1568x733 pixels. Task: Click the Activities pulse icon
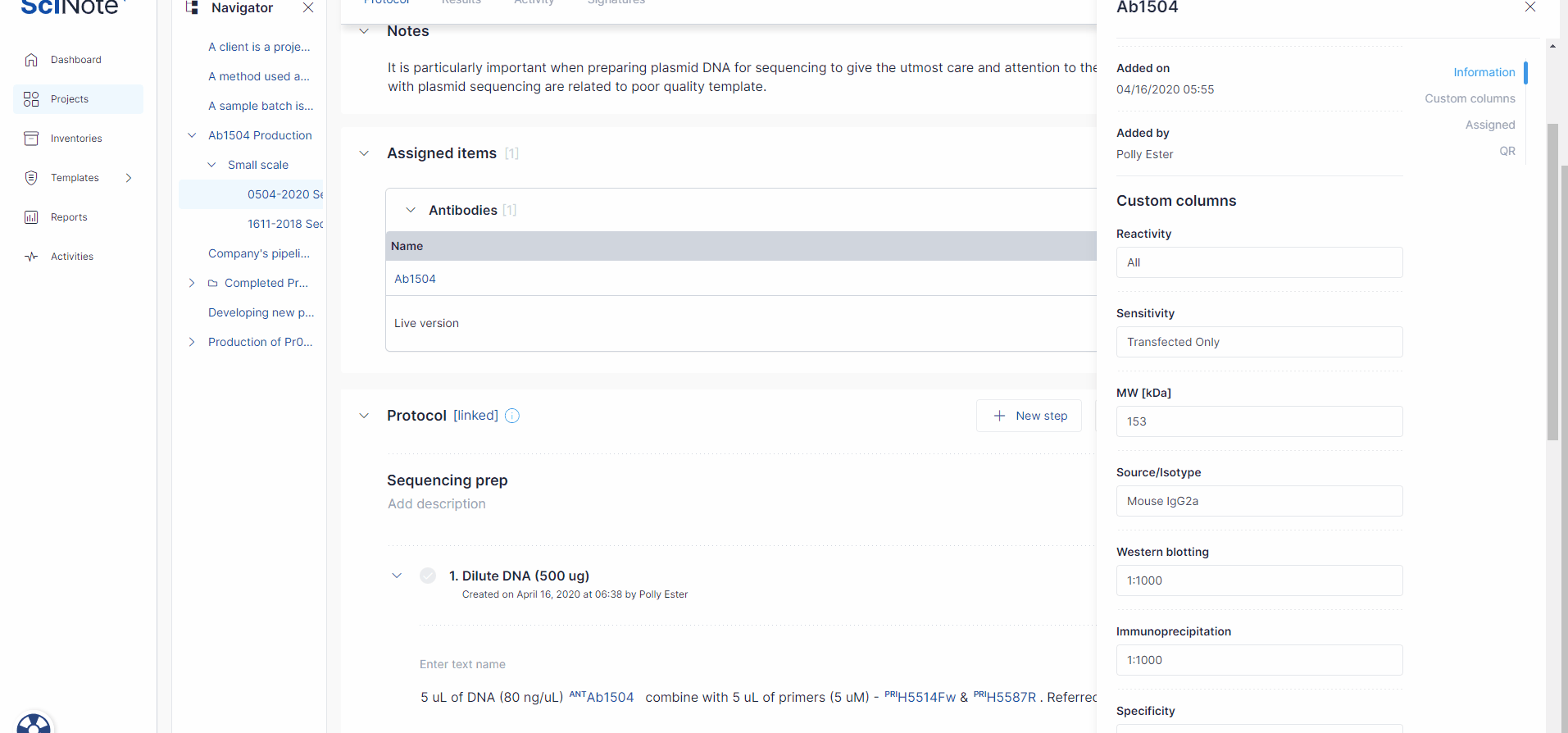point(31,257)
